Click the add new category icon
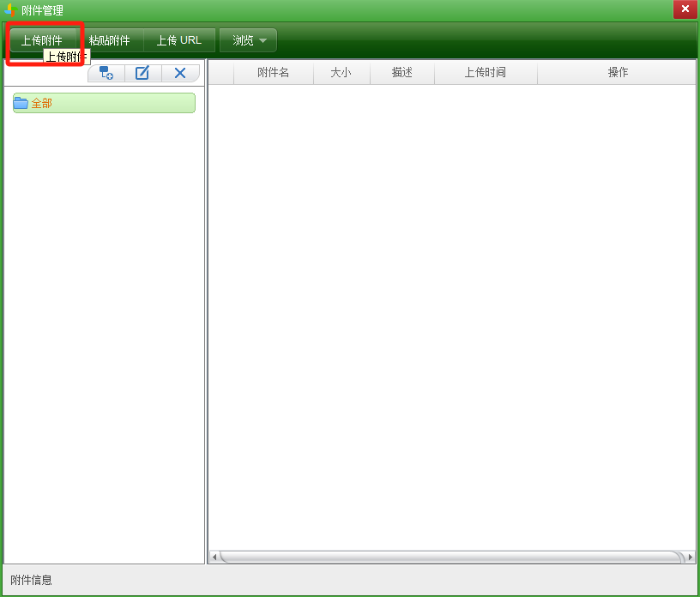 click(x=106, y=73)
